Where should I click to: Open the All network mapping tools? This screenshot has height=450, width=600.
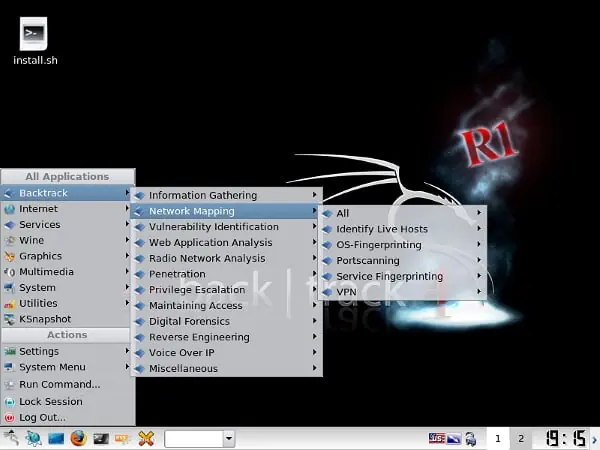pos(403,213)
